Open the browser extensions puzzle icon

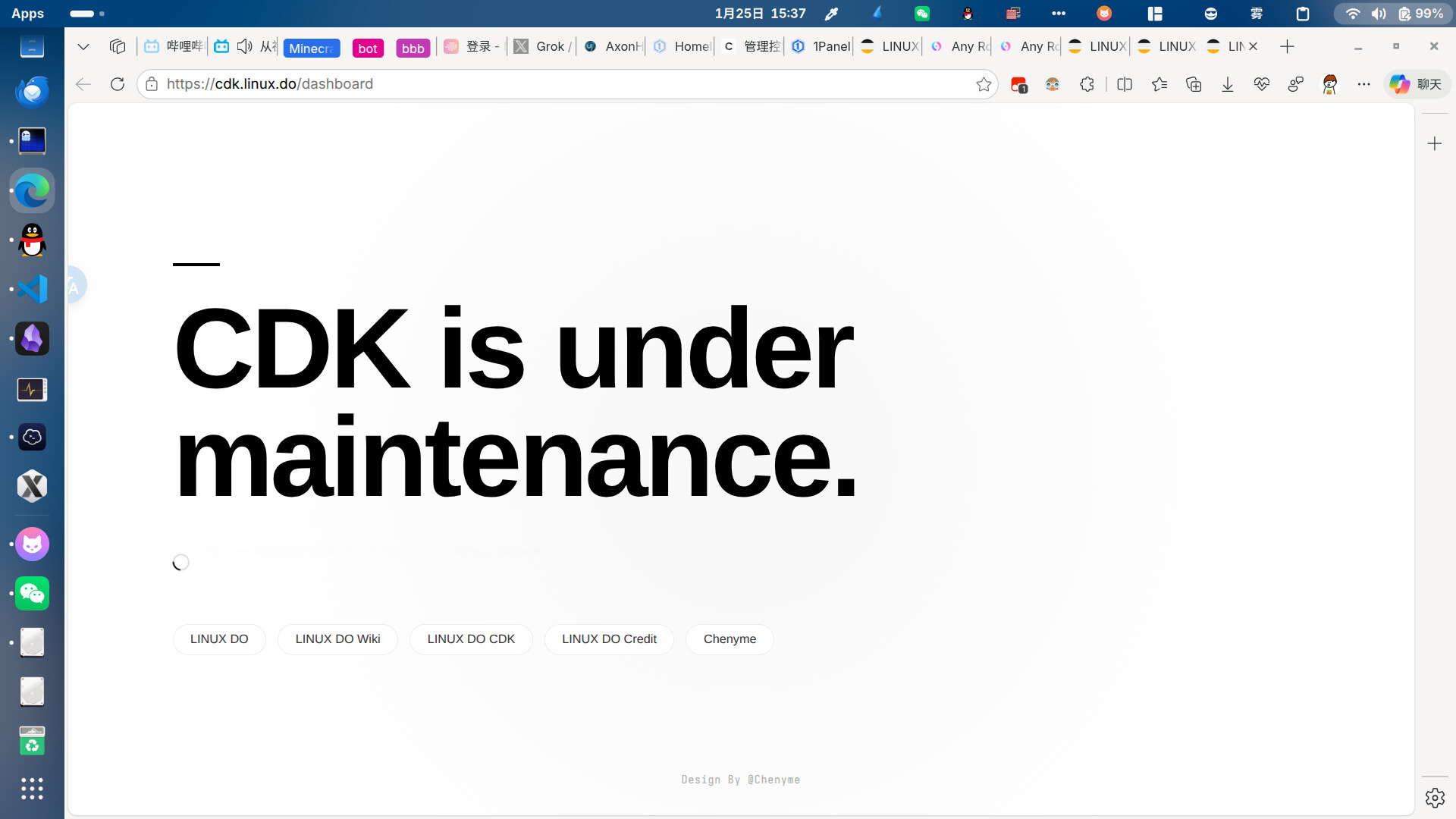[1087, 84]
